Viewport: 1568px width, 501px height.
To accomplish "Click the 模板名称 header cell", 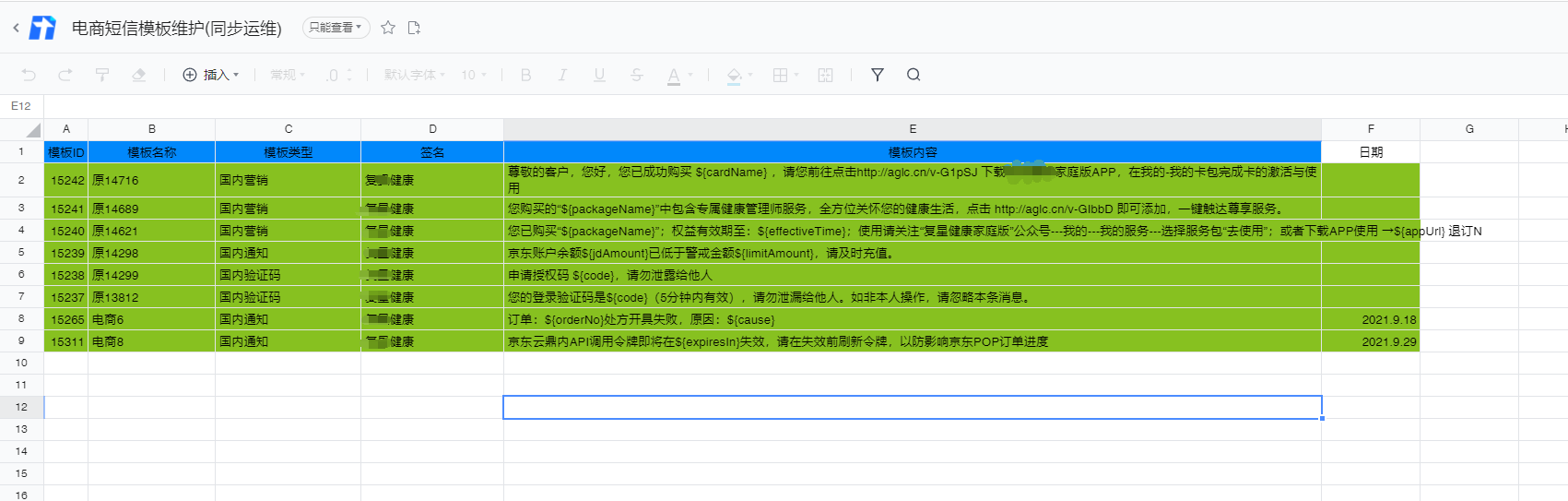I will [152, 152].
